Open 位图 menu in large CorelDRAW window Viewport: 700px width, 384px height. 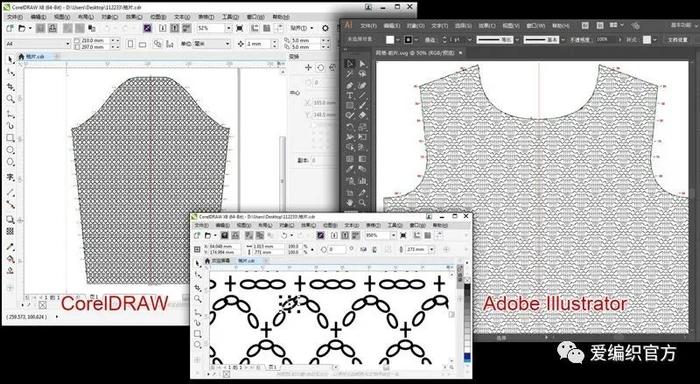(158, 17)
